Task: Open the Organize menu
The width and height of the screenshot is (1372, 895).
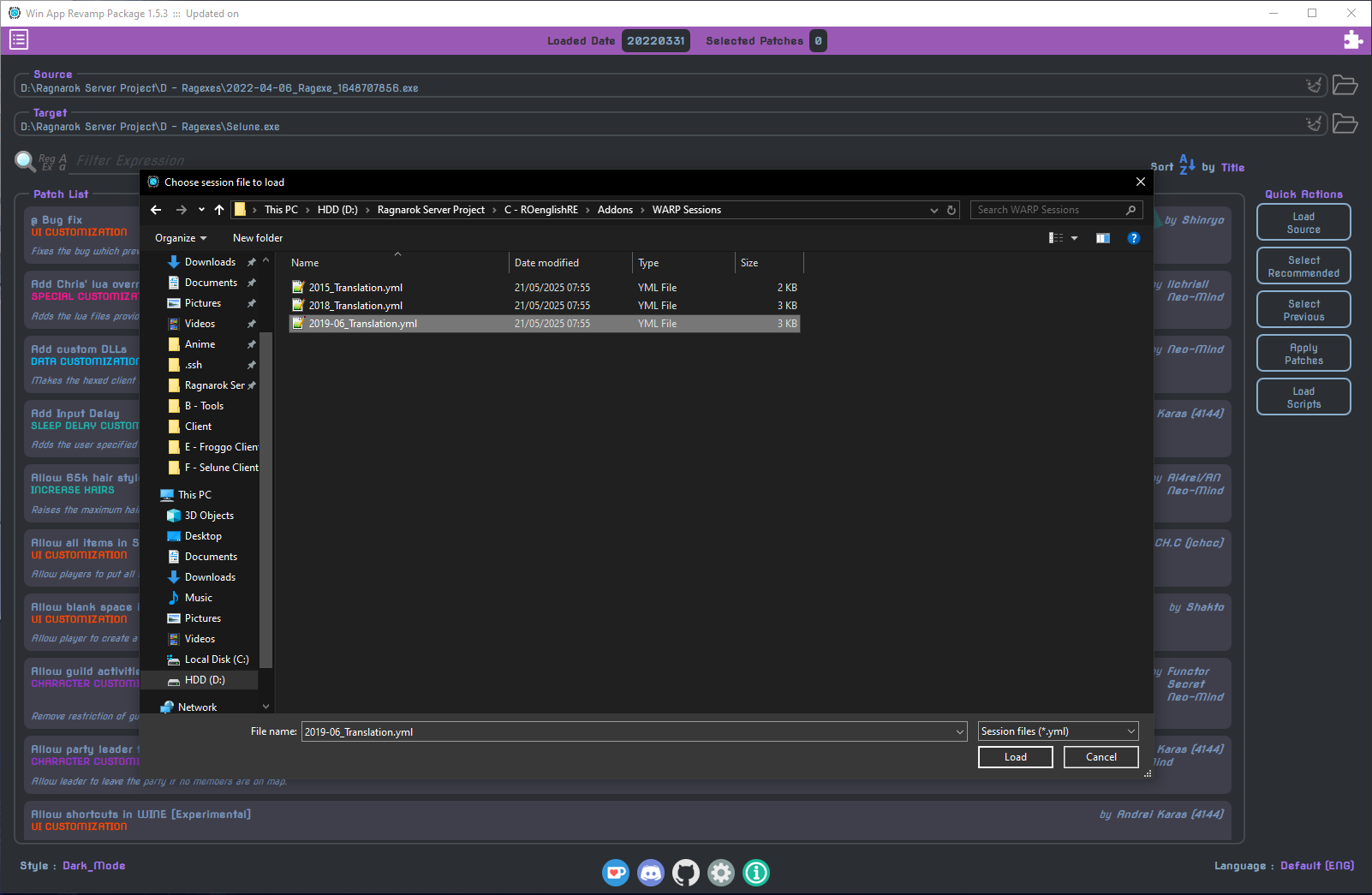Action: (181, 238)
